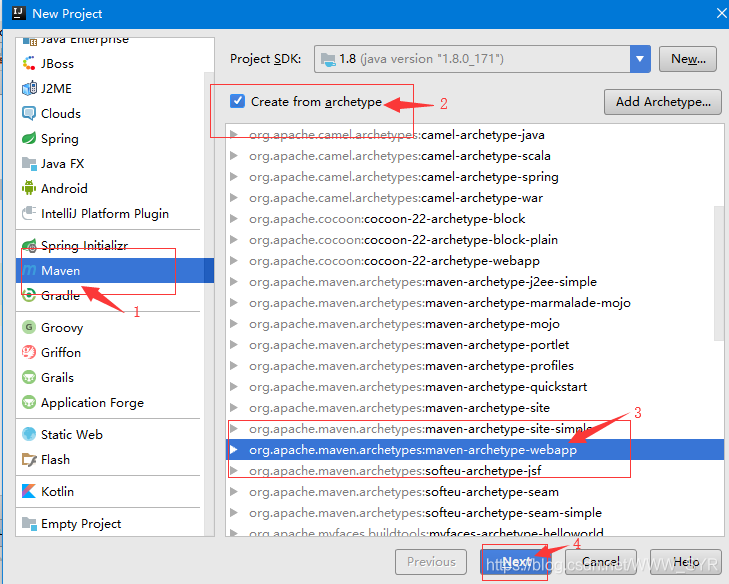The width and height of the screenshot is (729, 584).
Task: Select maven-archetype-profiles row
Action: 475,365
